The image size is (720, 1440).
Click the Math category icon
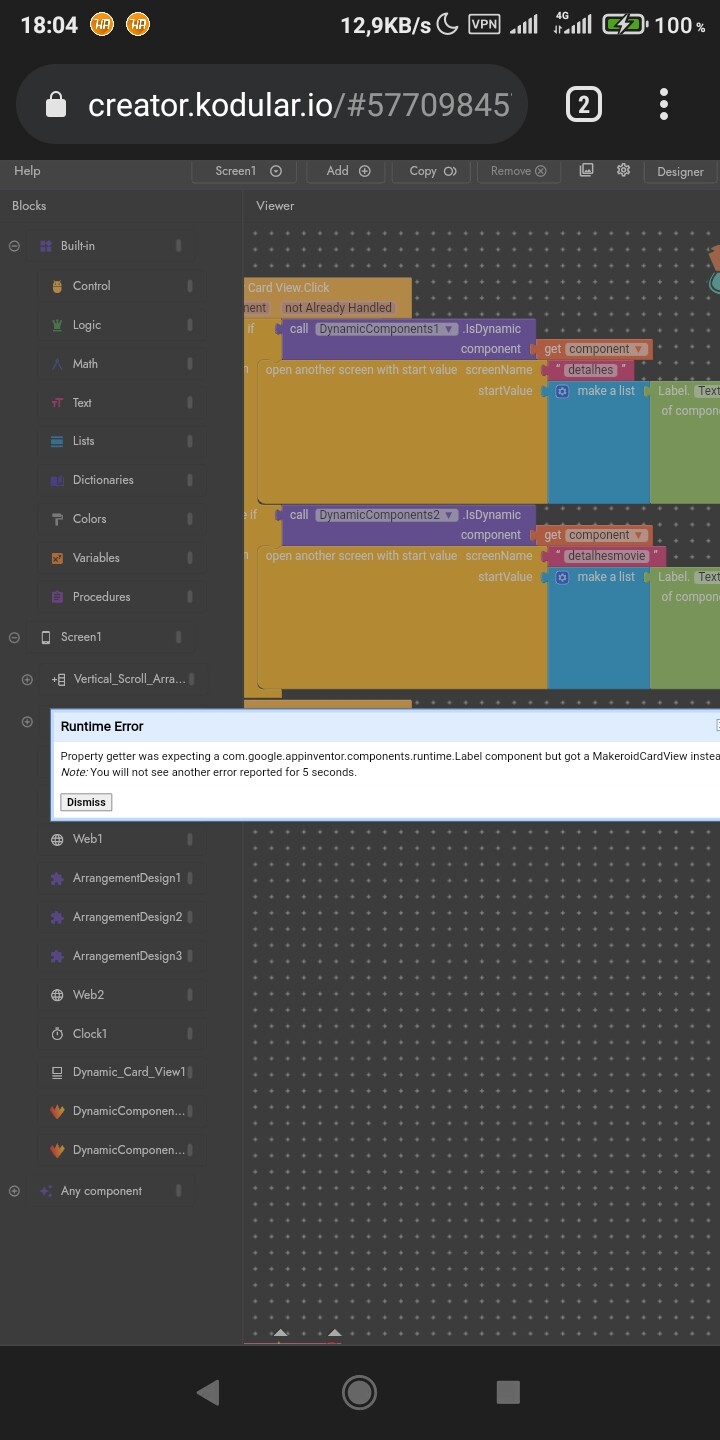tap(57, 364)
